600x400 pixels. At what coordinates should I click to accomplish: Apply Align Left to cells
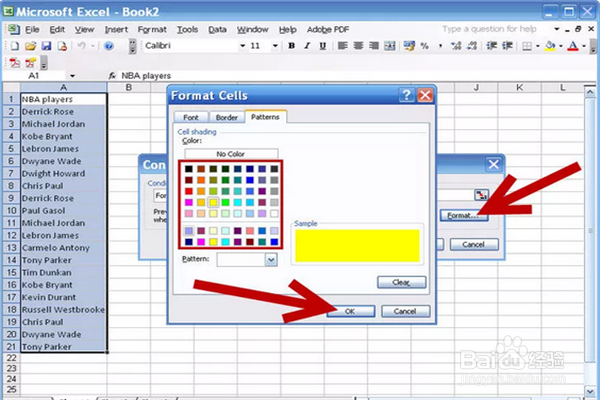coord(342,46)
